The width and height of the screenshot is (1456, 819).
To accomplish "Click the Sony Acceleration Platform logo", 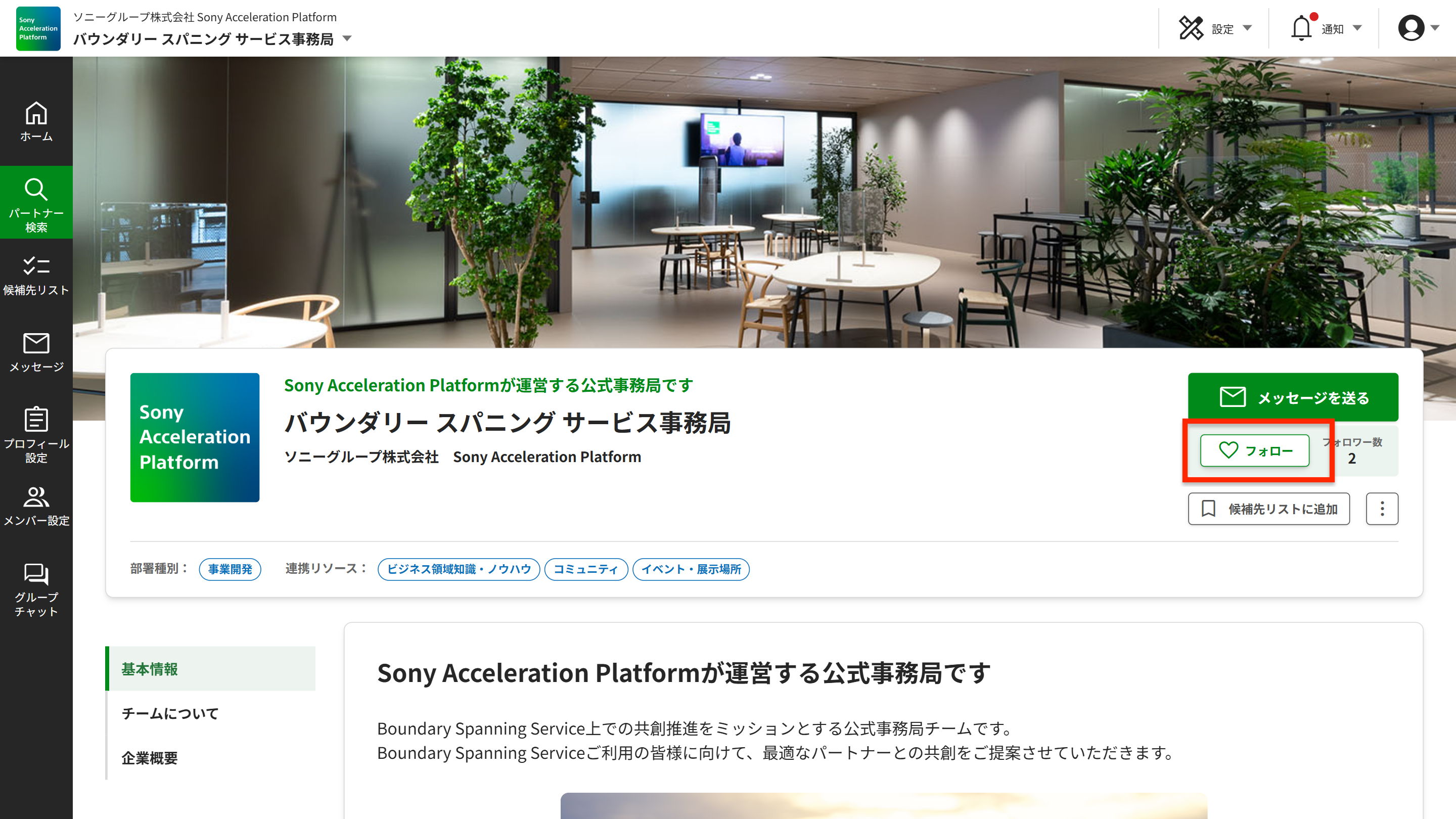I will click(37, 28).
